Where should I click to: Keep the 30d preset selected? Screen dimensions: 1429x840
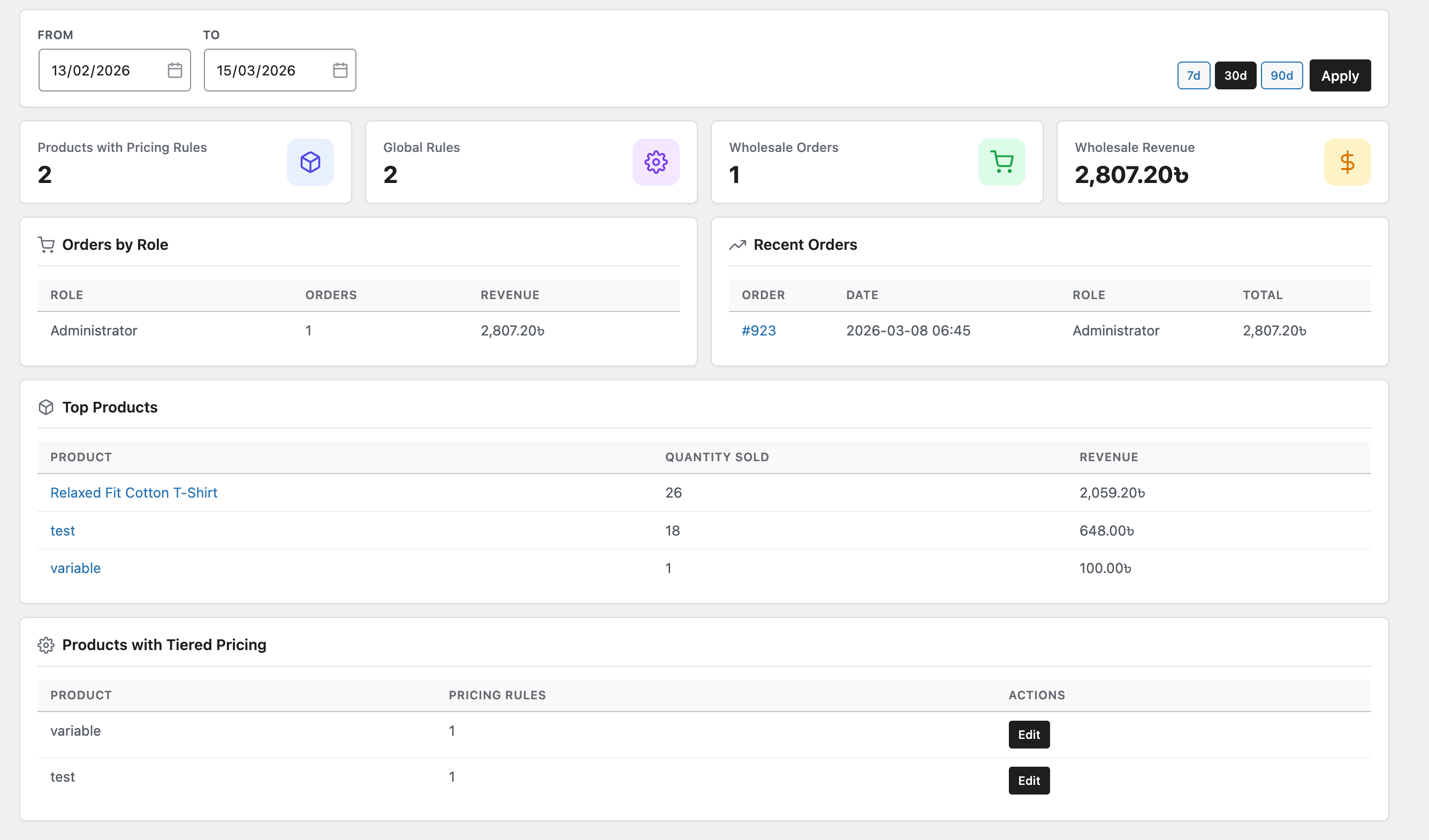tap(1236, 75)
